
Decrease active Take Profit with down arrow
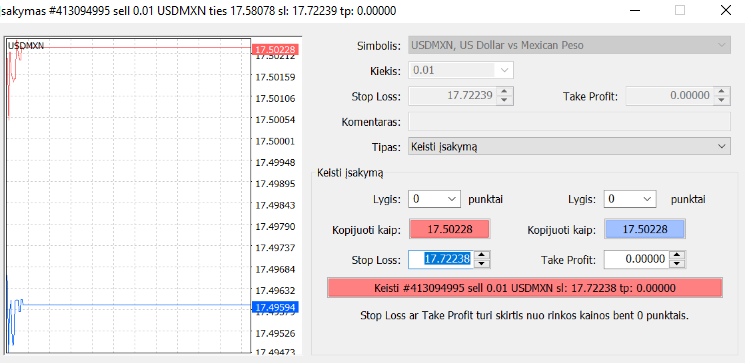coord(678,264)
